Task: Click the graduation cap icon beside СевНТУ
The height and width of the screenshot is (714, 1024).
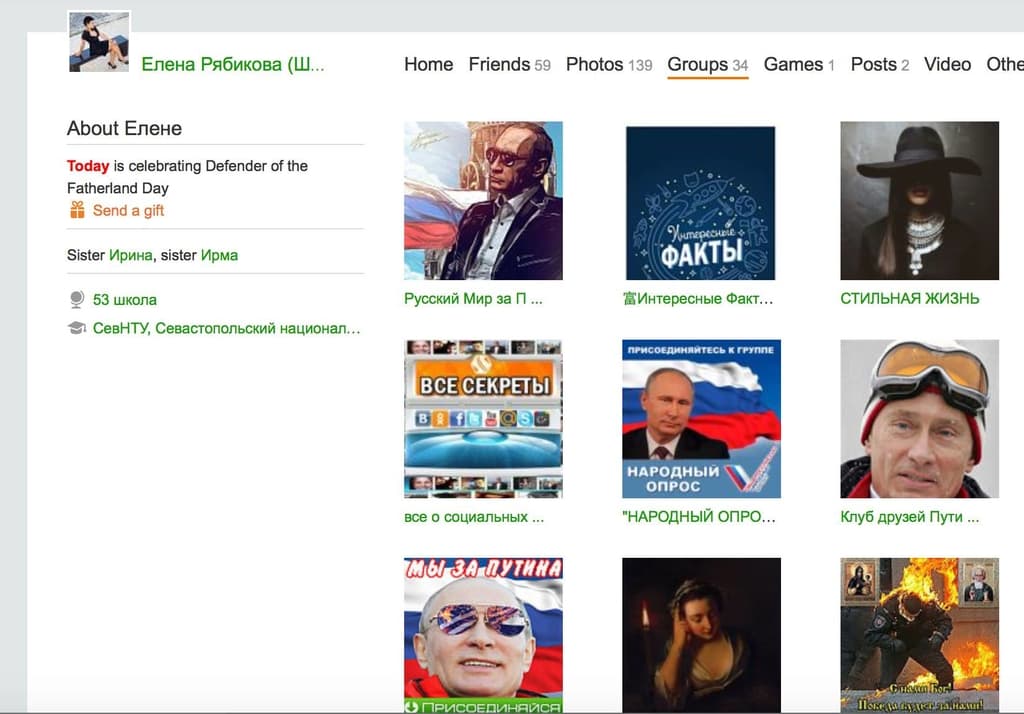Action: tap(77, 328)
